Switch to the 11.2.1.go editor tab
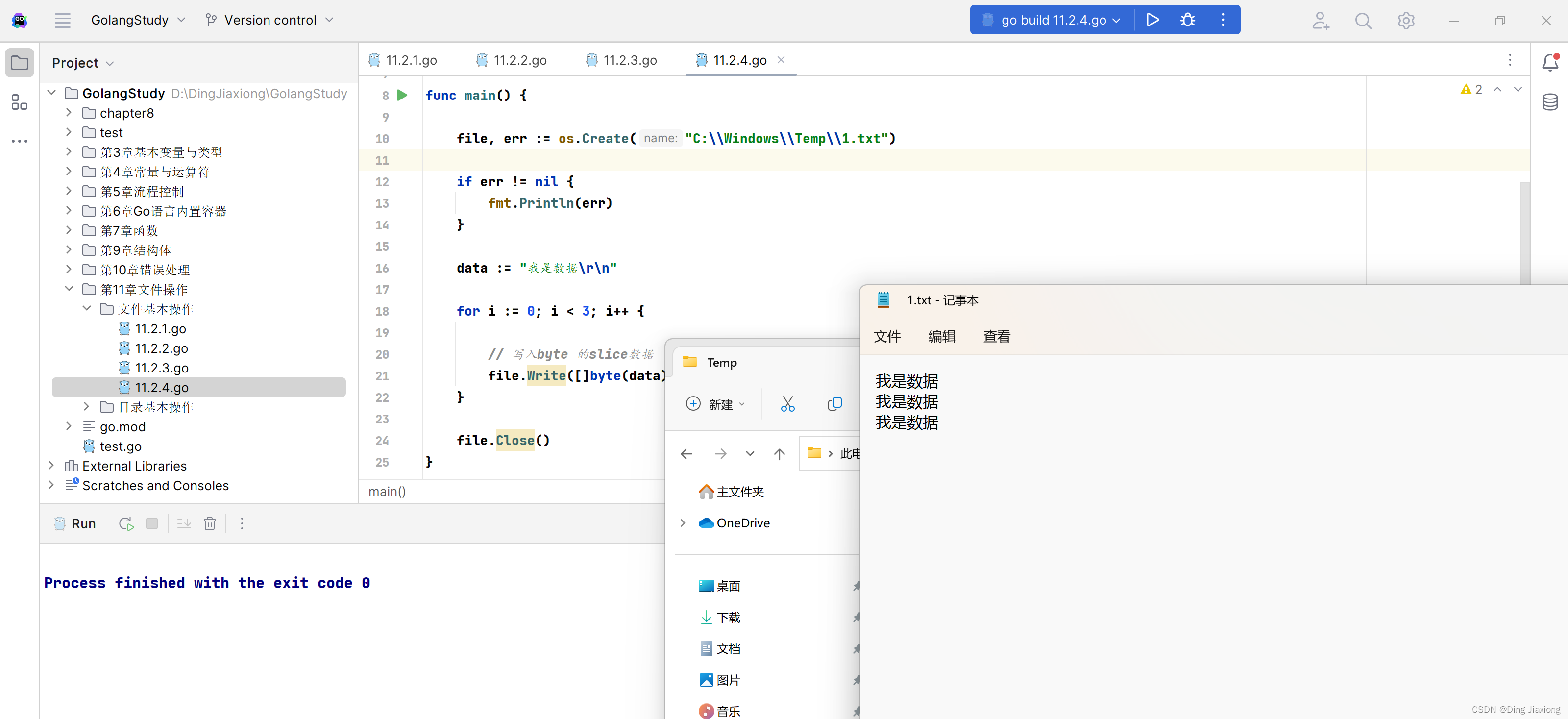The image size is (1568, 719). click(x=404, y=60)
